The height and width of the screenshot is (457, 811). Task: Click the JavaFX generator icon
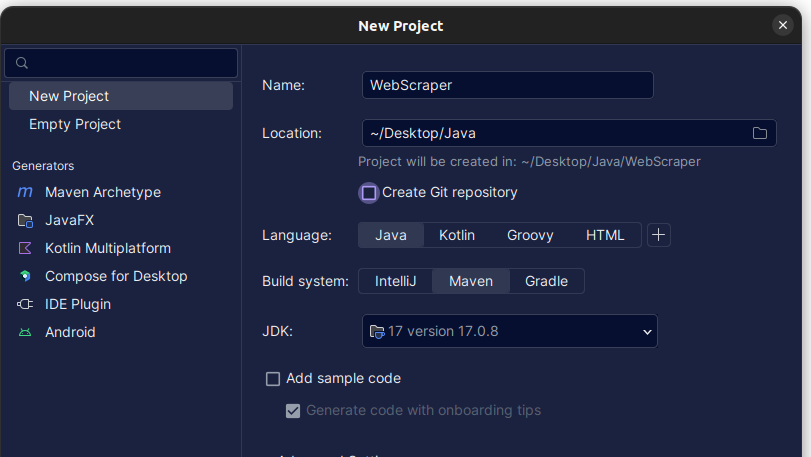[25, 221]
